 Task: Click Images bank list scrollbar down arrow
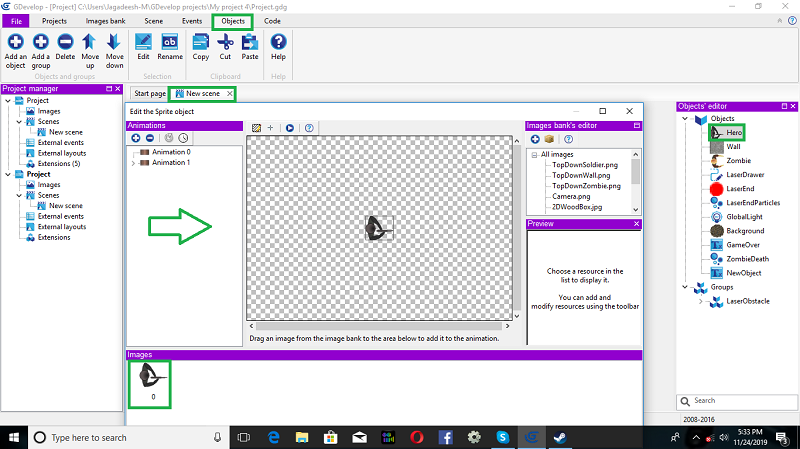[x=635, y=210]
